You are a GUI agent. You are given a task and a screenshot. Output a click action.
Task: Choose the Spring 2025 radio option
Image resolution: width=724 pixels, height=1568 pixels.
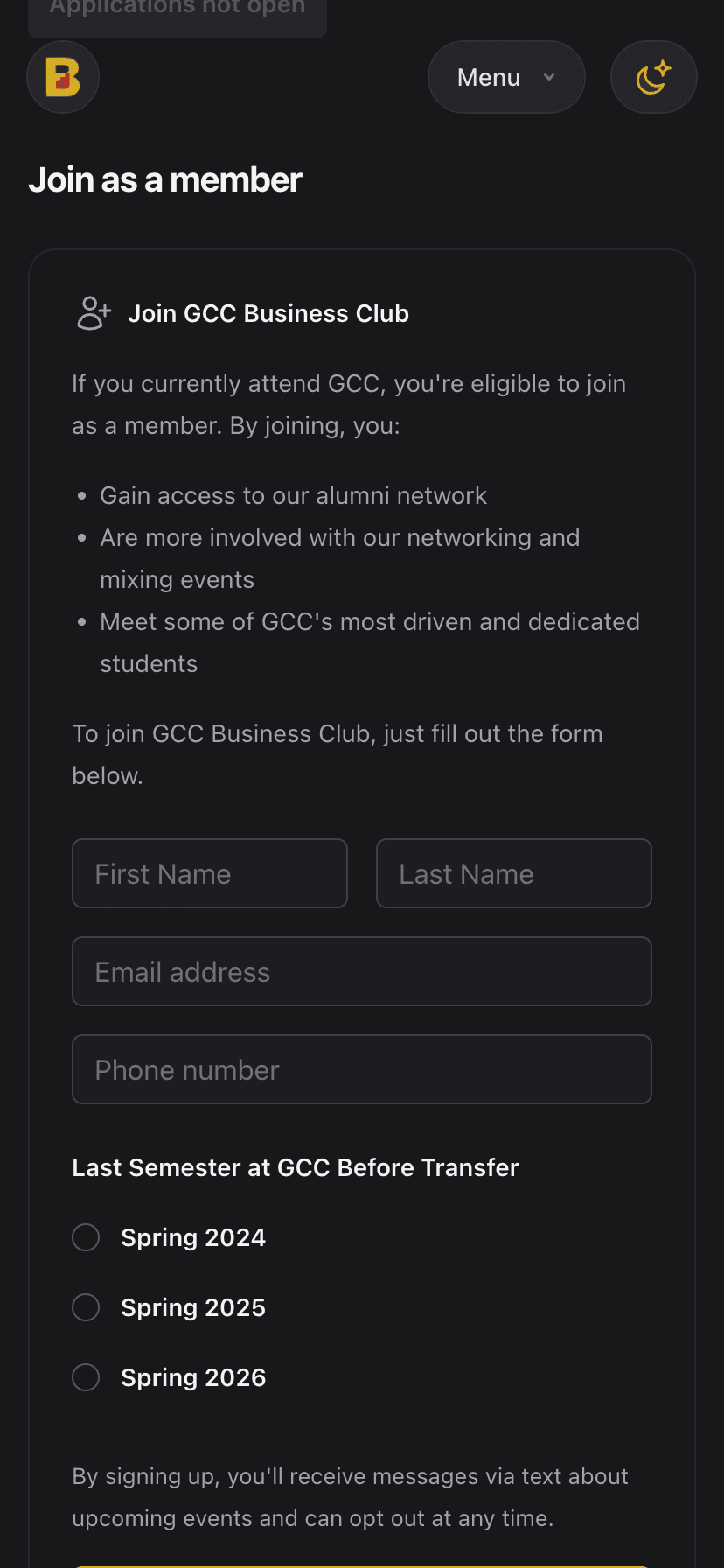[x=86, y=1307]
